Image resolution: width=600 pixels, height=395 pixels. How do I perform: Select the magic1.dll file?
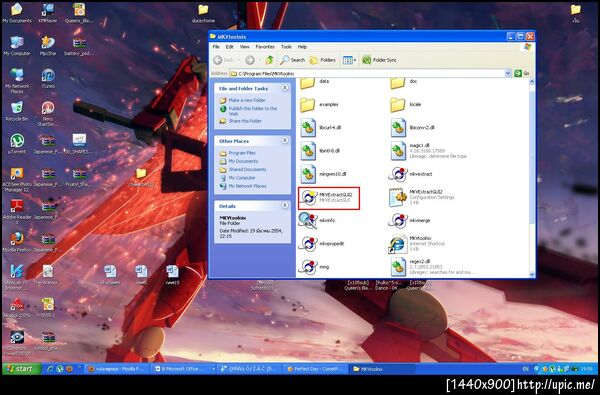pos(428,151)
